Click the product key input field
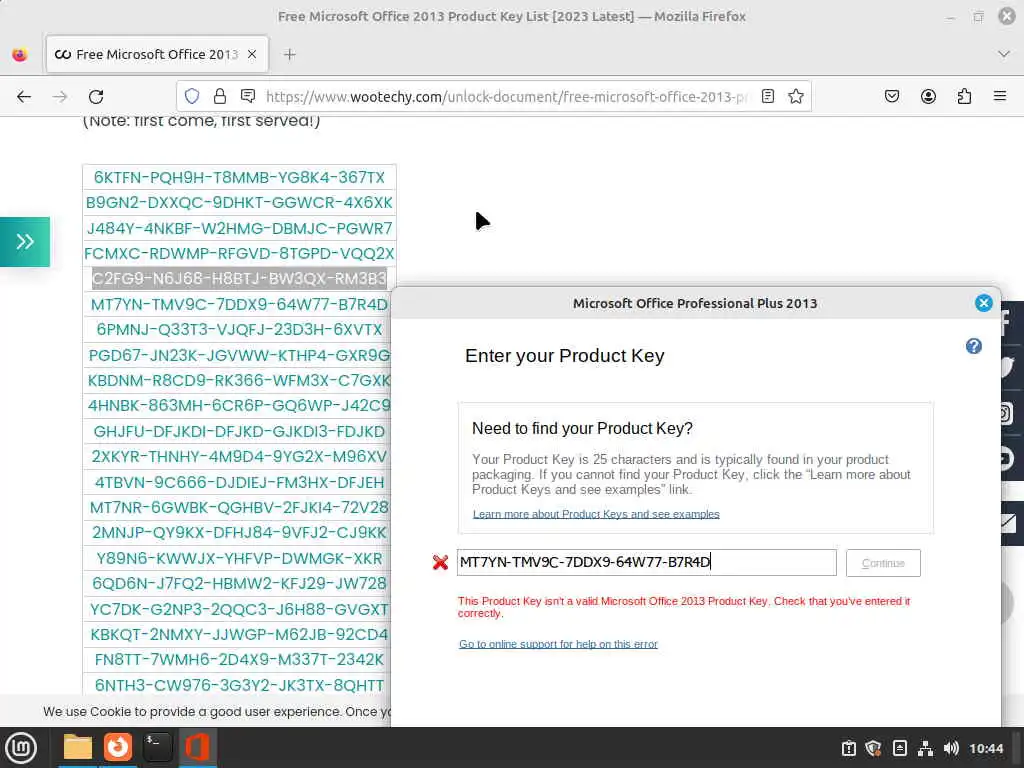The width and height of the screenshot is (1024, 768). click(x=647, y=562)
